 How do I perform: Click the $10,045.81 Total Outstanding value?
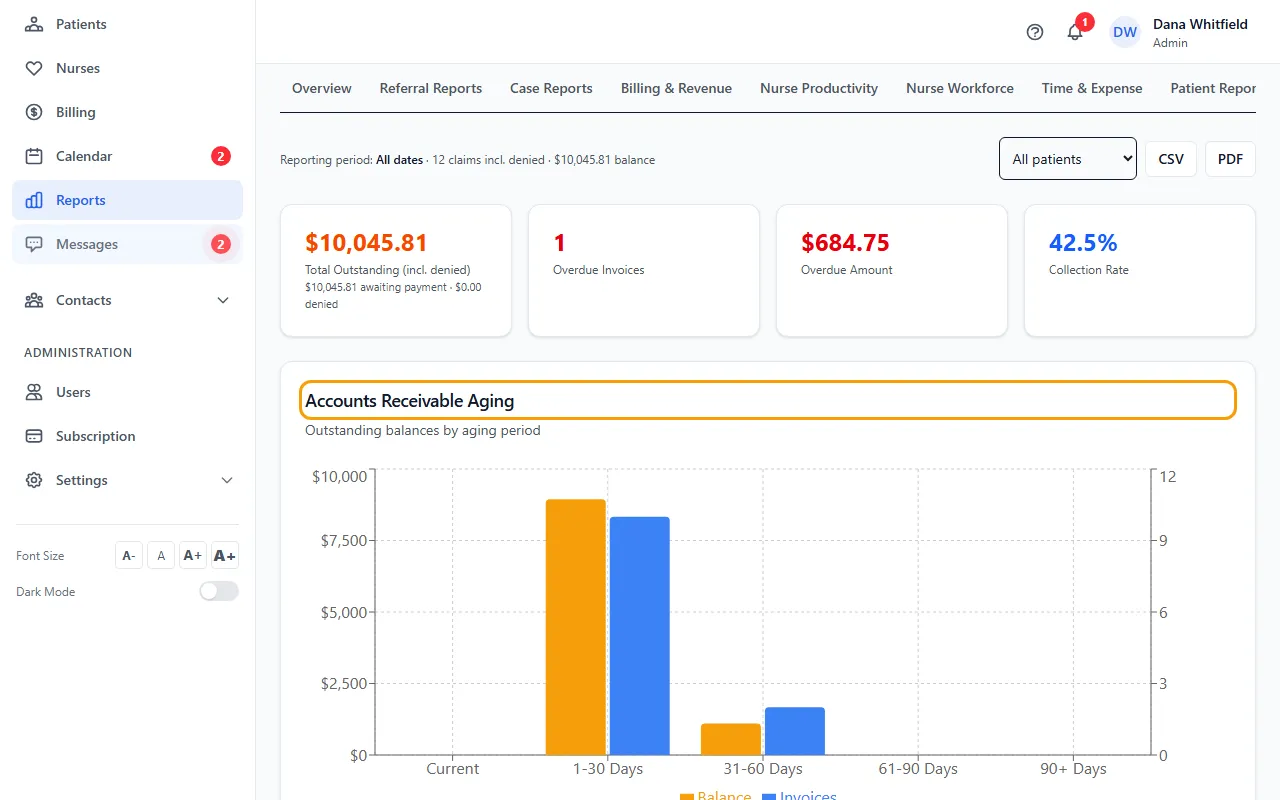coord(366,242)
